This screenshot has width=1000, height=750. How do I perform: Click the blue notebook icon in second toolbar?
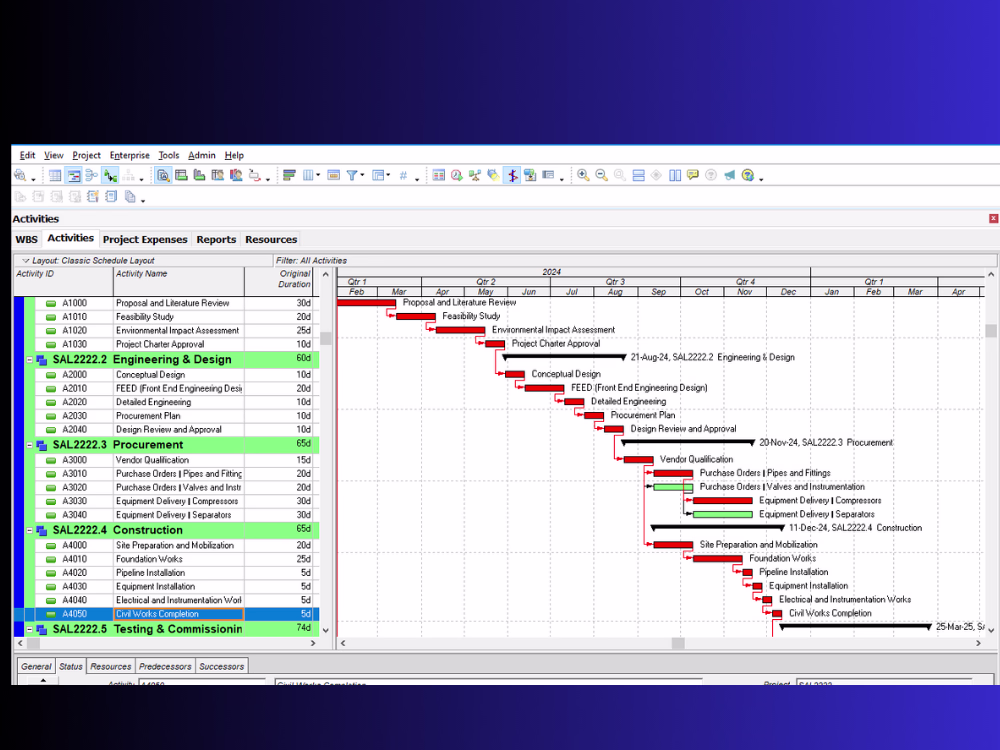click(112, 196)
